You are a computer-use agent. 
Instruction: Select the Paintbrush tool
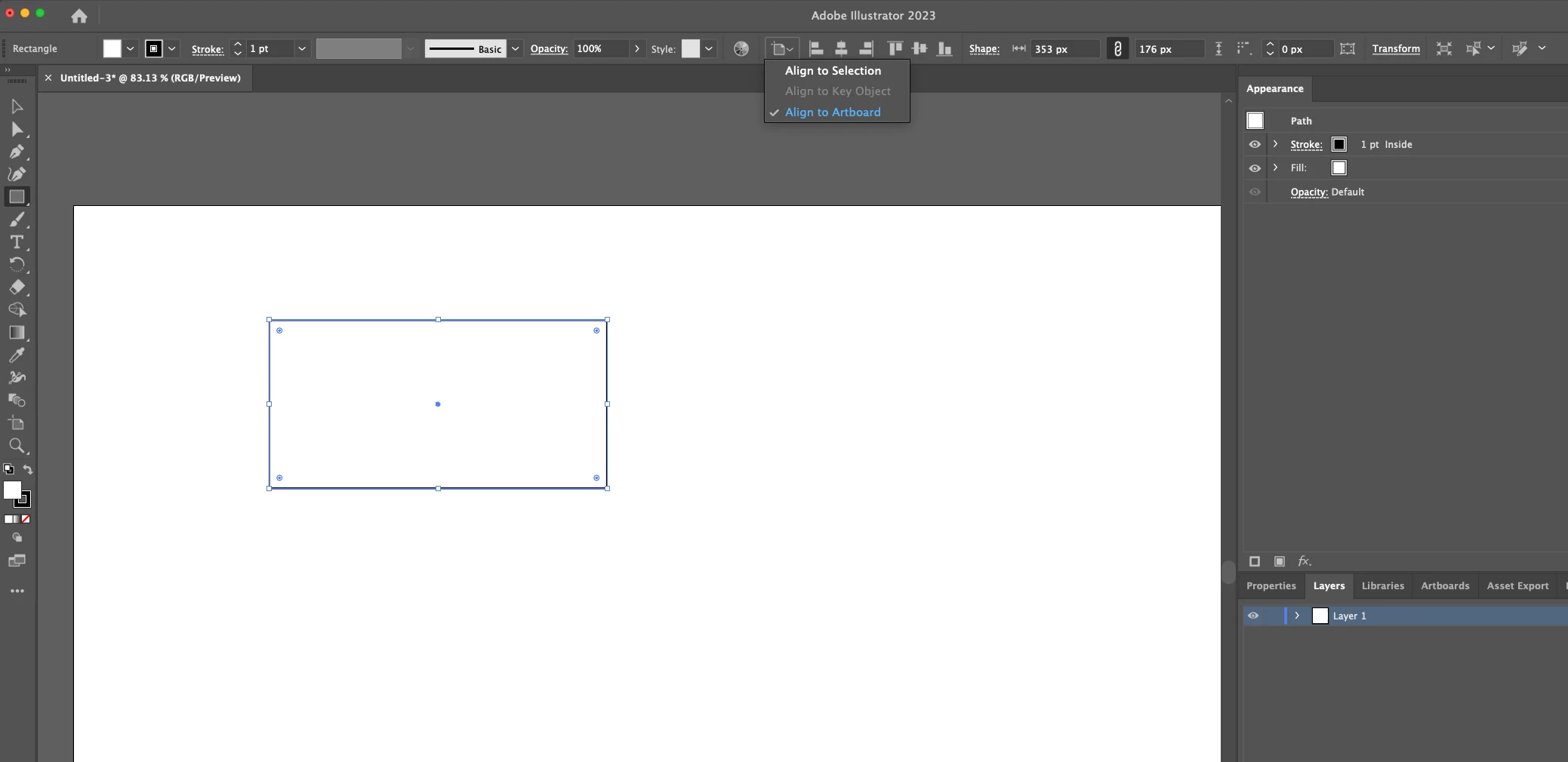[x=17, y=220]
